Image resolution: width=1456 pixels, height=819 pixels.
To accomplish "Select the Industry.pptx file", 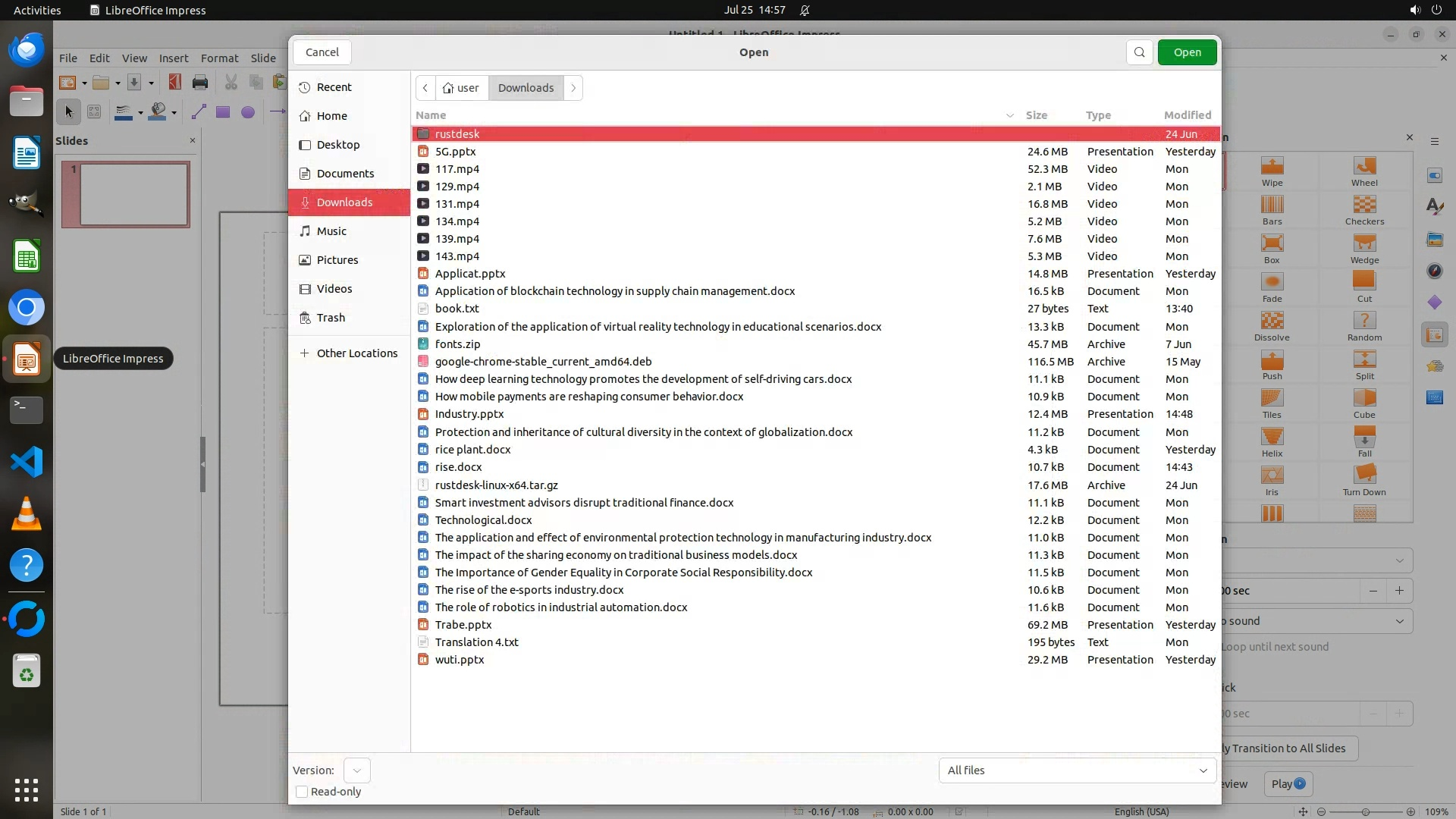I will pos(469,414).
